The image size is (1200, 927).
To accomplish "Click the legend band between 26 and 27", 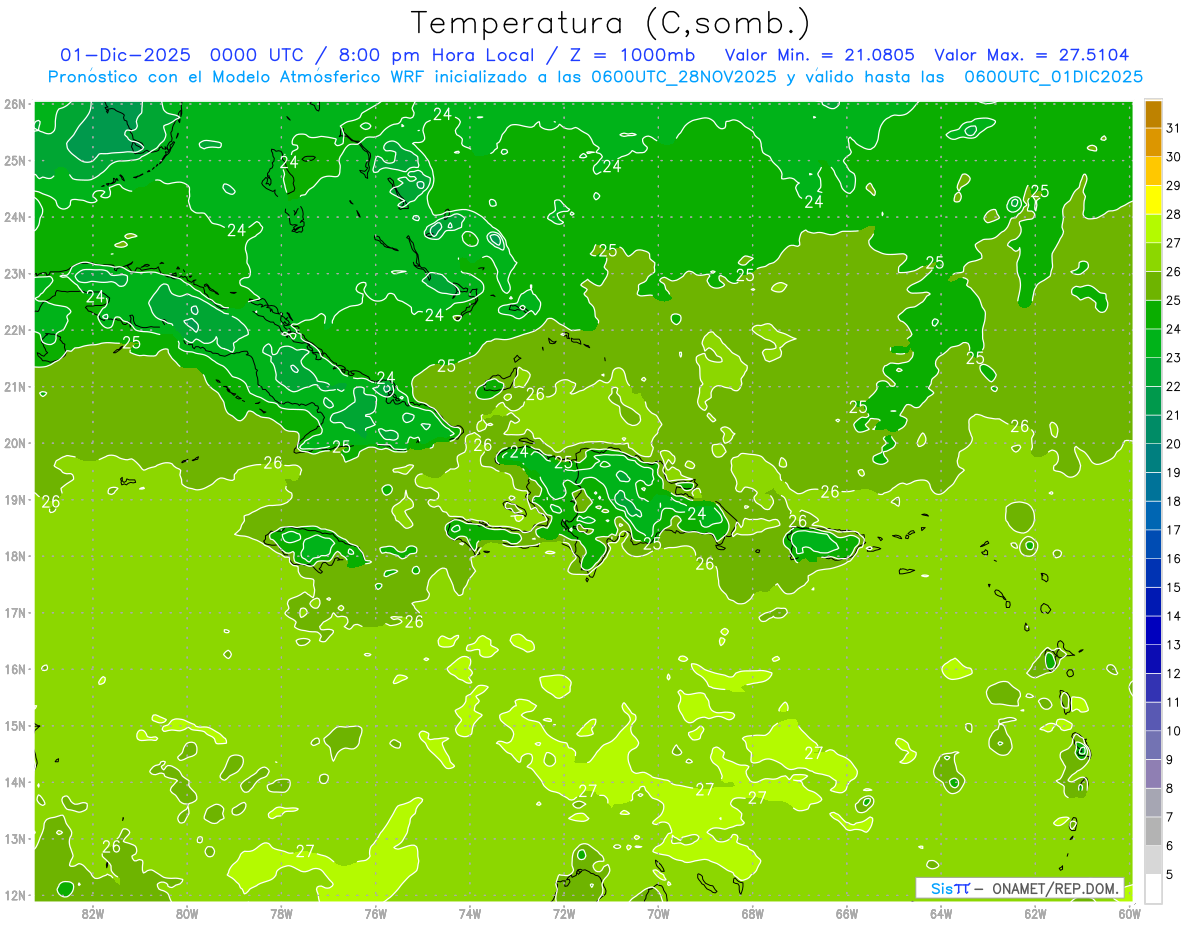I will (x=1153, y=257).
